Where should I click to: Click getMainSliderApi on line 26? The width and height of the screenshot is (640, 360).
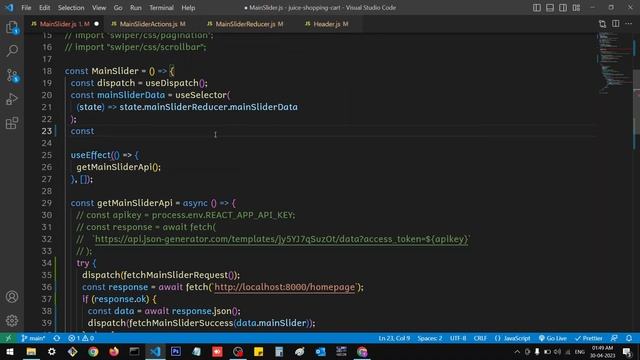(114, 167)
